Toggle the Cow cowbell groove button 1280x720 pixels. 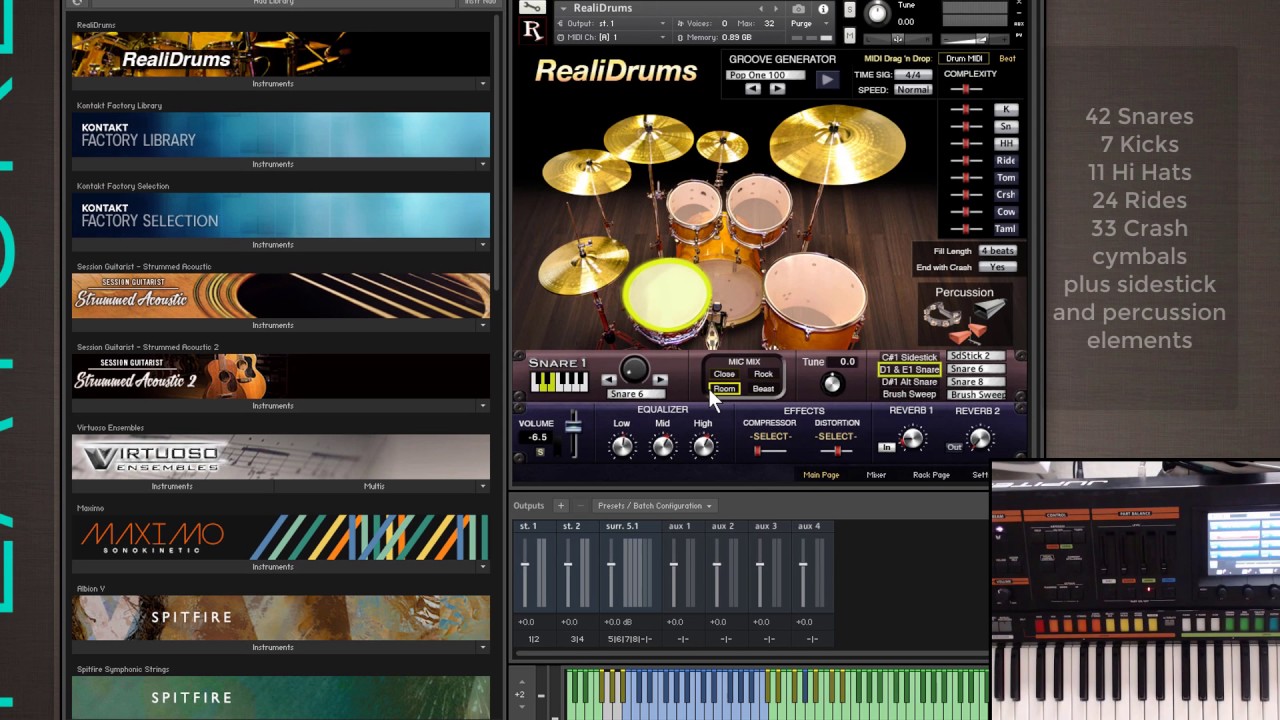(1006, 212)
